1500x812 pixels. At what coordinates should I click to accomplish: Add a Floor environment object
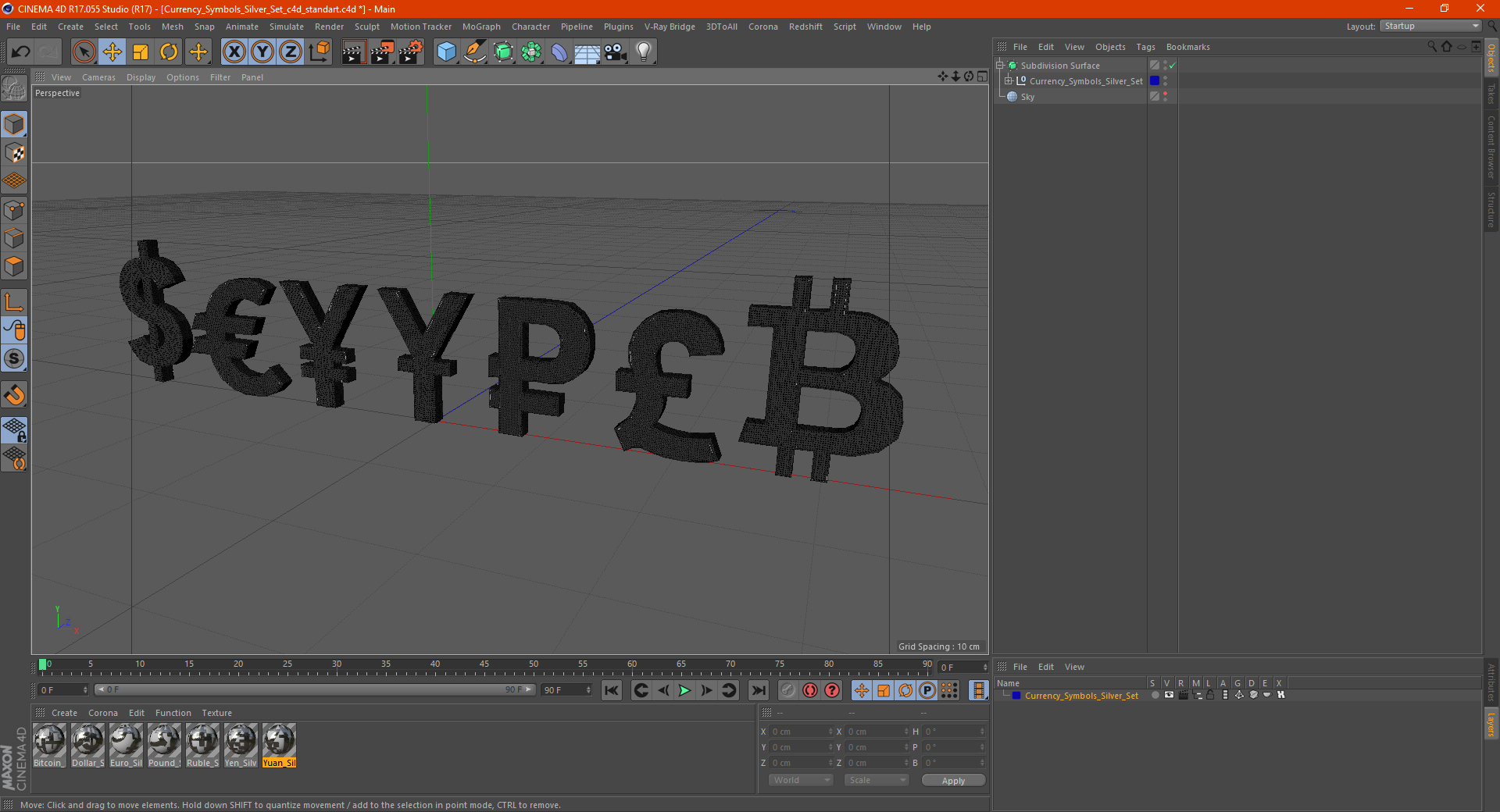(587, 52)
